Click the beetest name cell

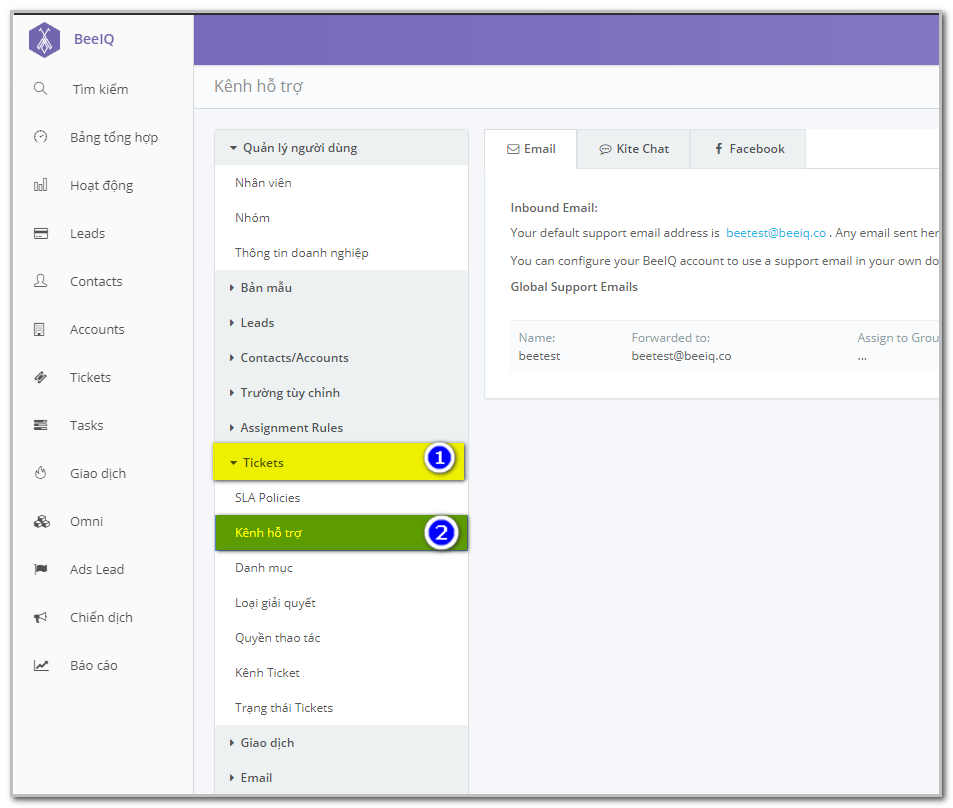coord(540,356)
